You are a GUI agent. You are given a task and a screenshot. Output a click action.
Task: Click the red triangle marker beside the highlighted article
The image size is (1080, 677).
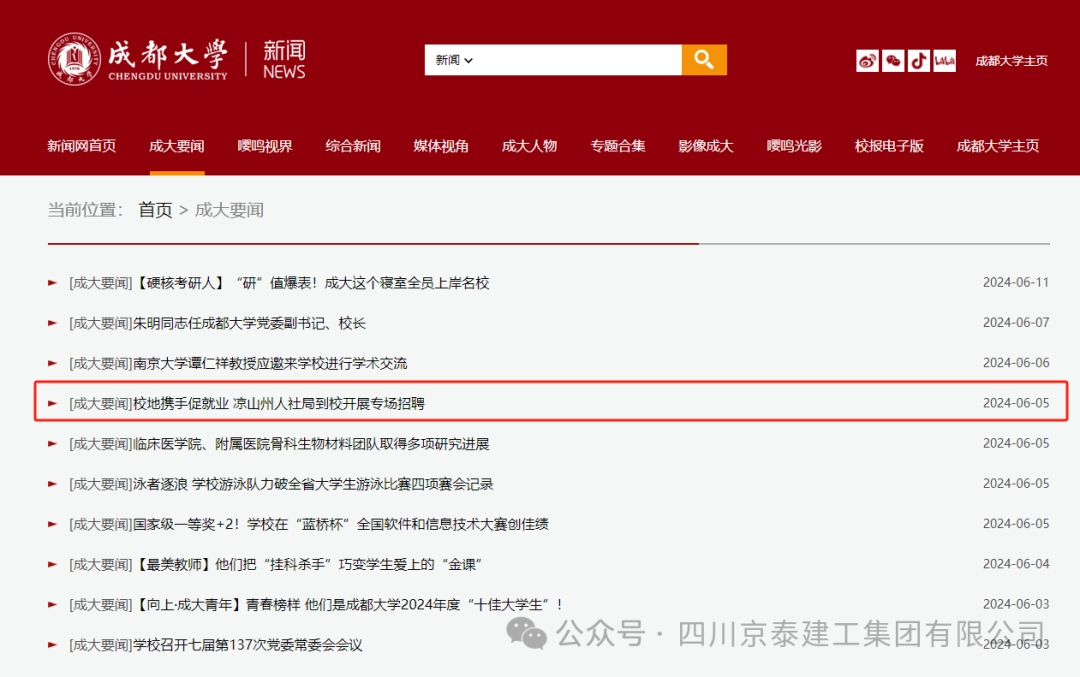(x=51, y=403)
